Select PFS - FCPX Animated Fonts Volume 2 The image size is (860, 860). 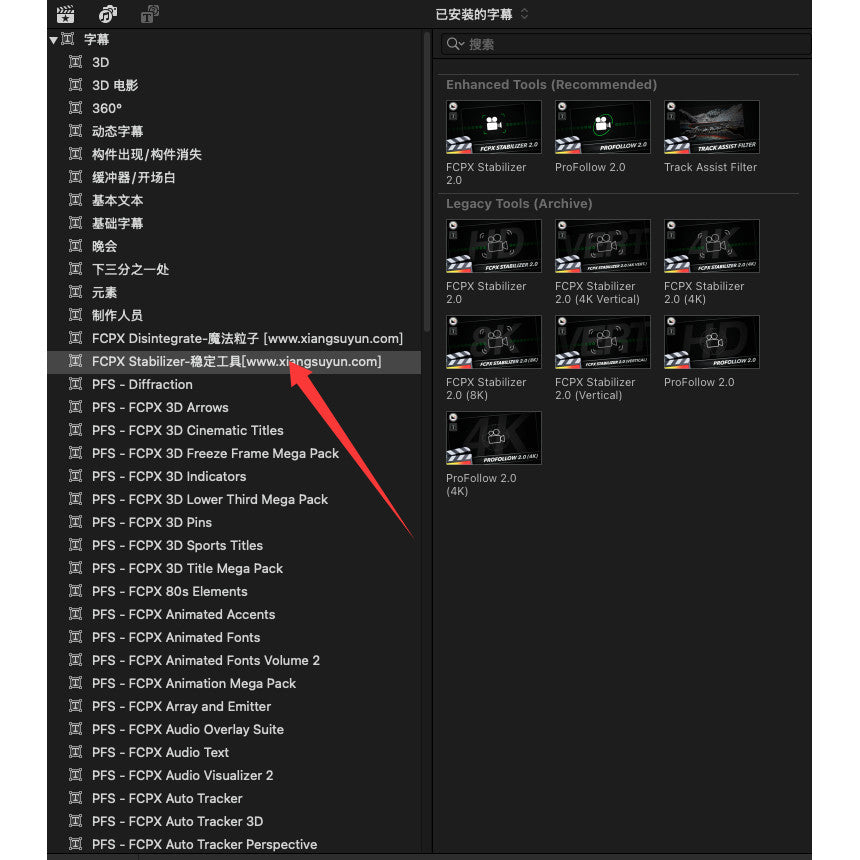234,661
